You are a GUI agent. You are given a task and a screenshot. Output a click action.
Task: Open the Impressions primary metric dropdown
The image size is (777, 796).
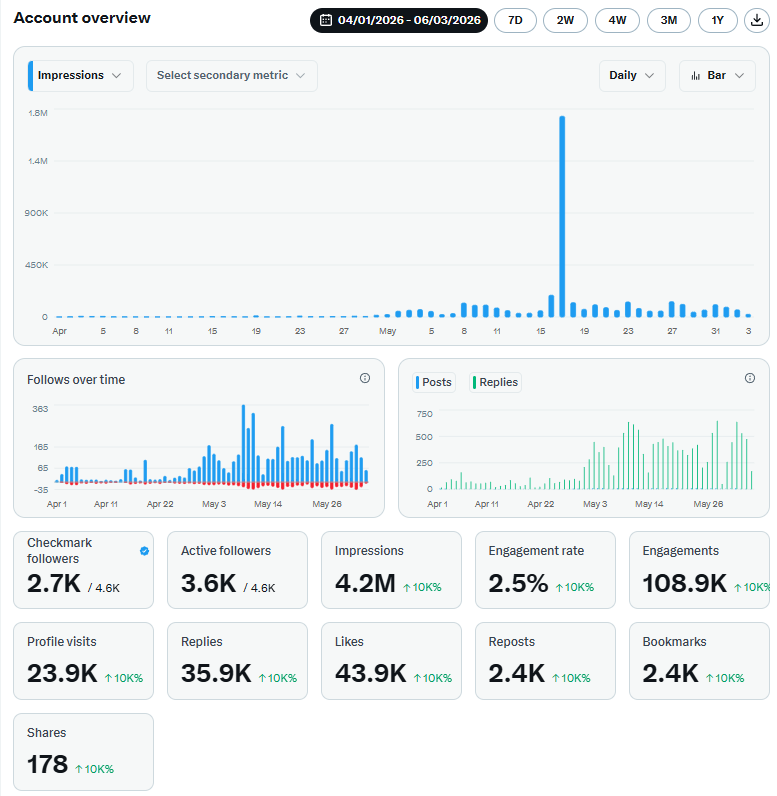(x=81, y=76)
